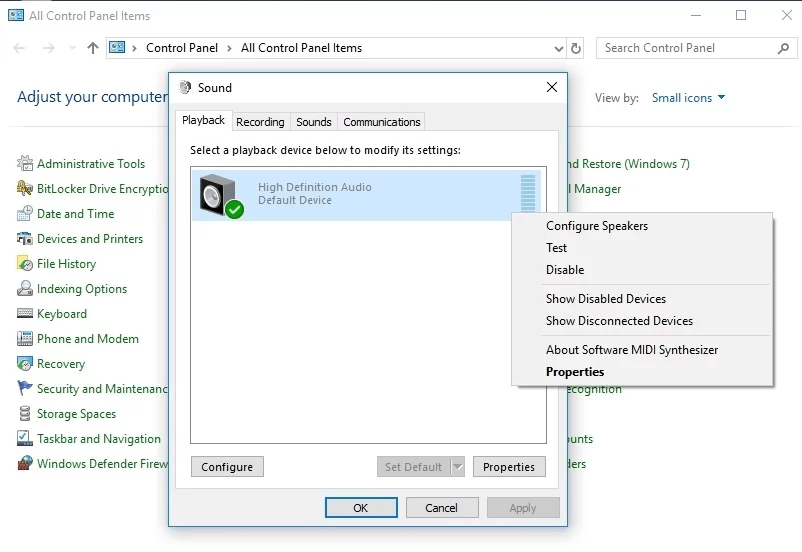
Task: Switch to the Recording tab
Action: click(x=260, y=122)
